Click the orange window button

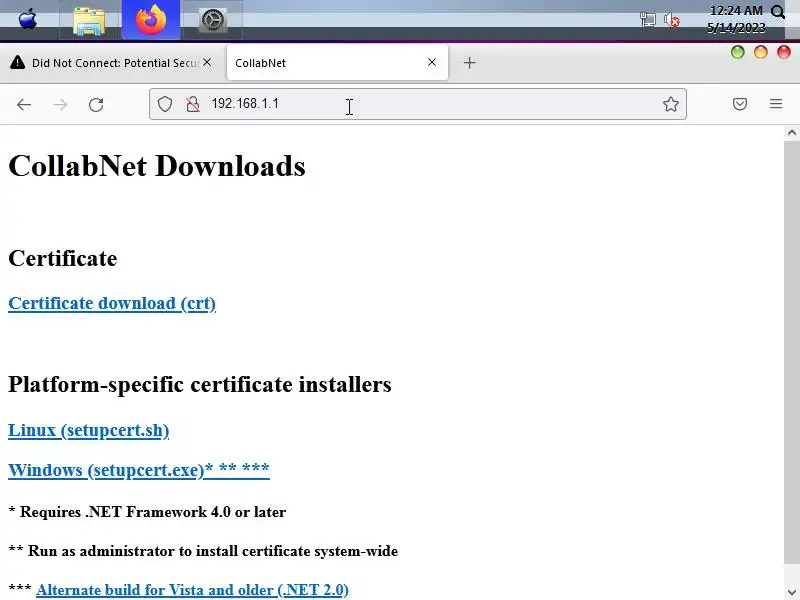tap(761, 52)
